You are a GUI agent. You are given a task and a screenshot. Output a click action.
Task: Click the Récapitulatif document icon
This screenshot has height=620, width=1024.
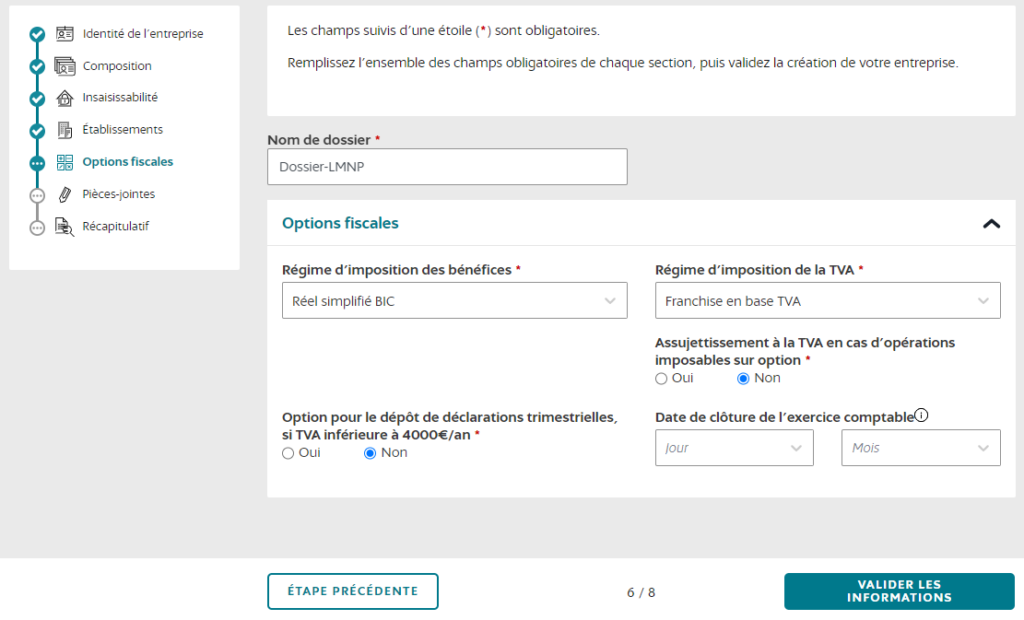(x=65, y=226)
